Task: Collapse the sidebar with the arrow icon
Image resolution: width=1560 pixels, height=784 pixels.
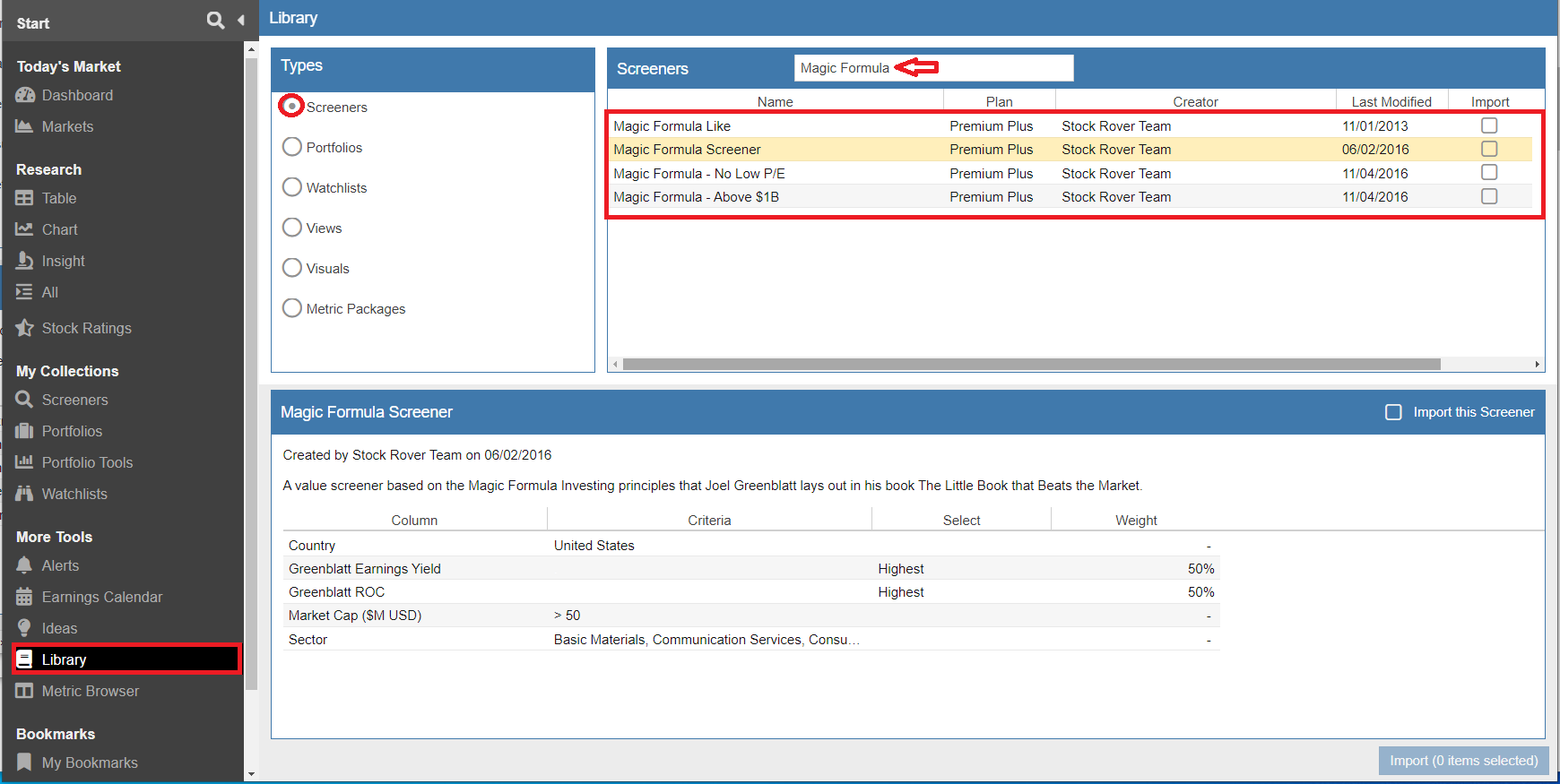Action: point(241,20)
